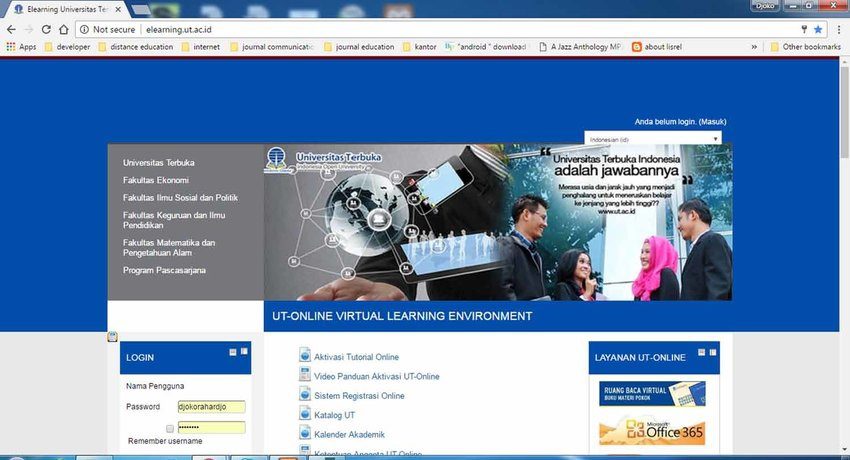Click the saved password key icon
The height and width of the screenshot is (460, 850).
pos(803,30)
